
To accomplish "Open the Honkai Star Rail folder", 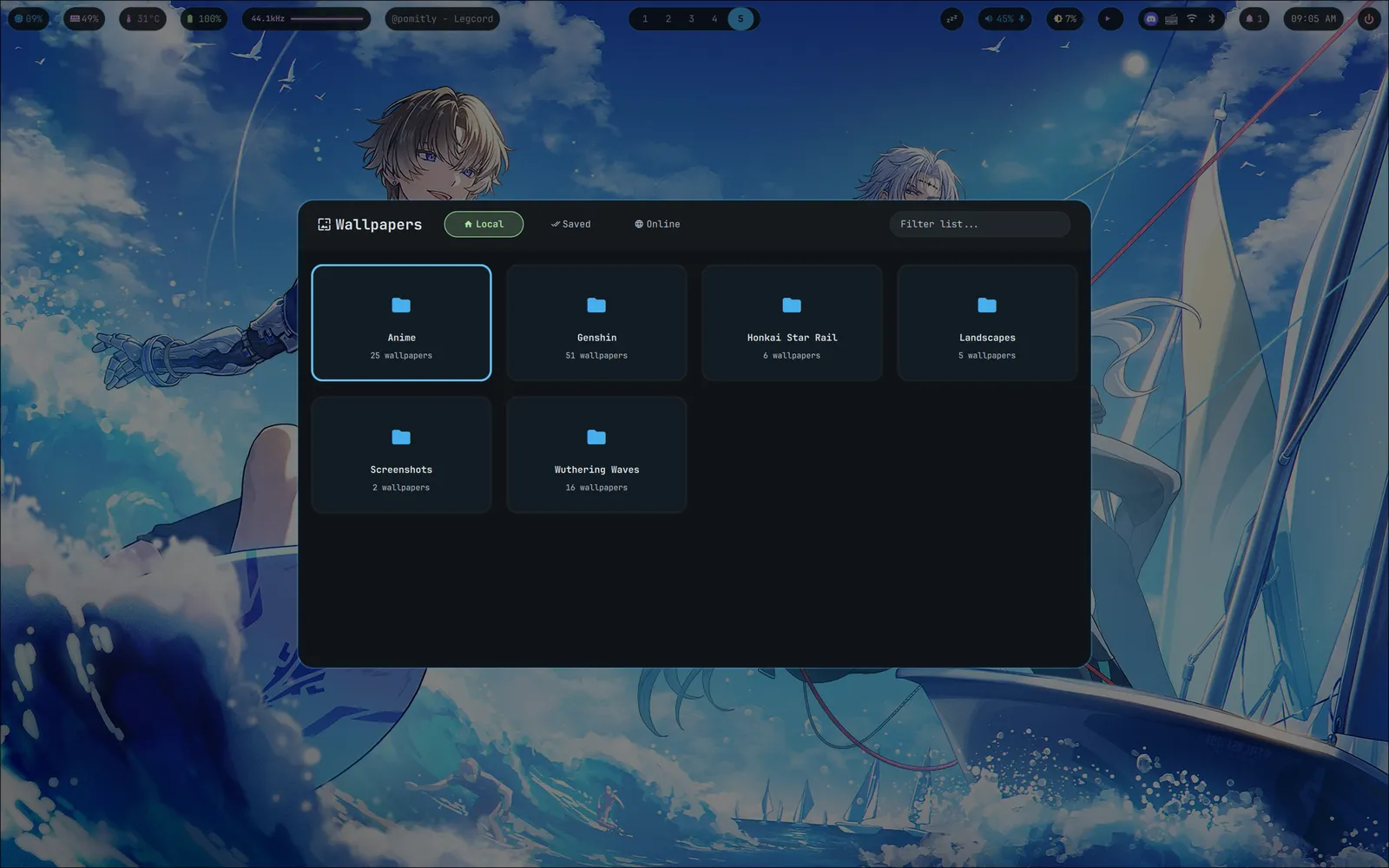I will tap(792, 323).
